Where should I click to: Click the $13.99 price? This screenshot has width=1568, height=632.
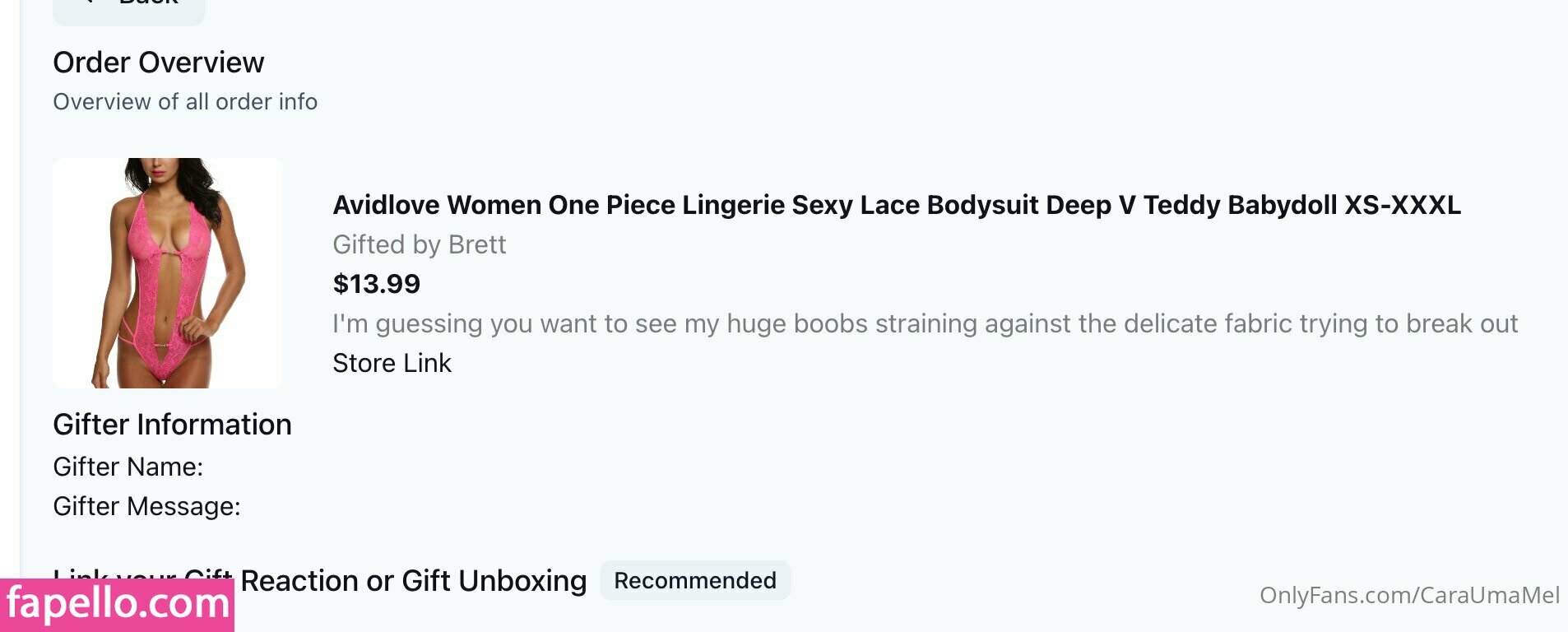click(376, 284)
